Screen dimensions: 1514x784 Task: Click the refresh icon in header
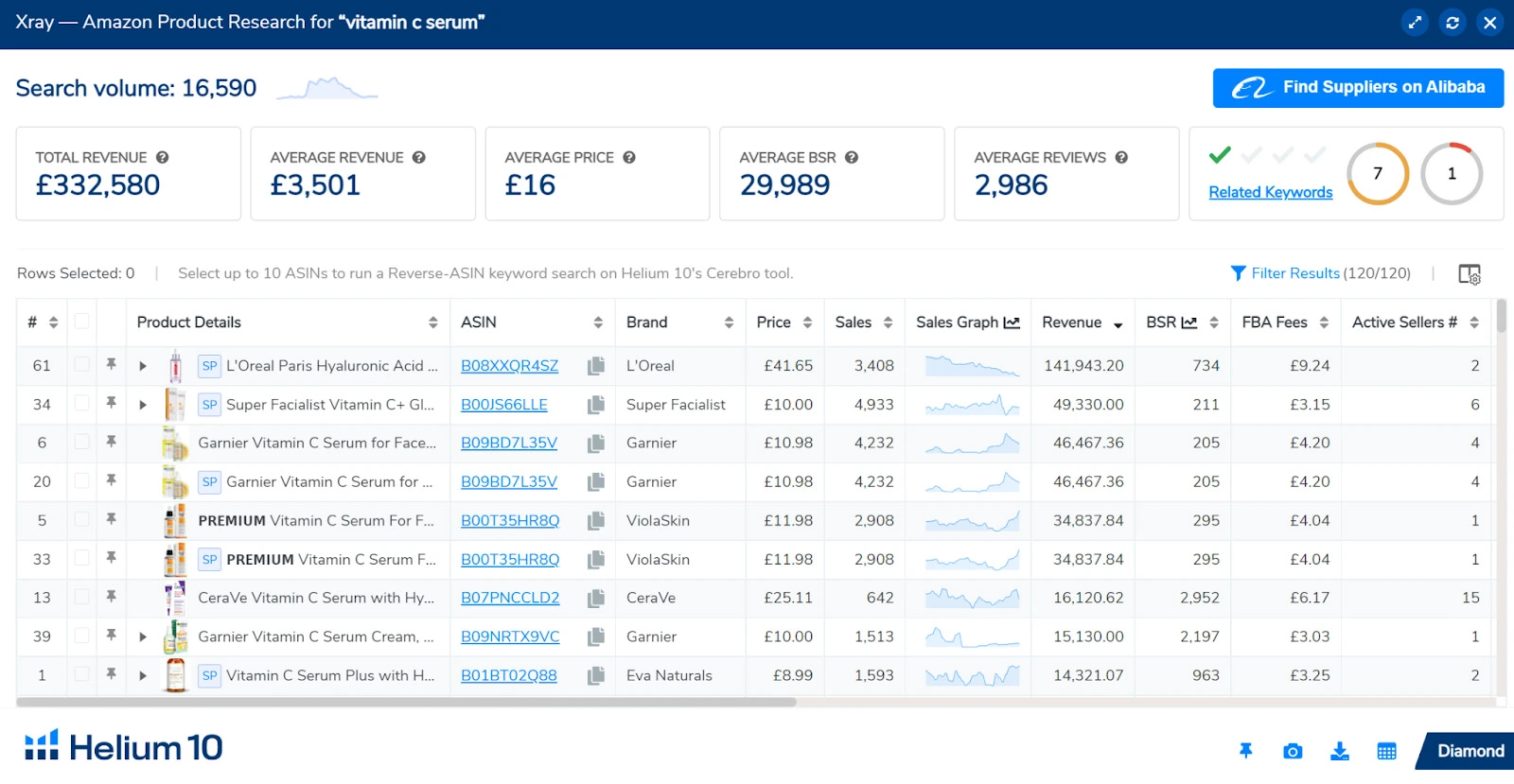pyautogui.click(x=1452, y=23)
